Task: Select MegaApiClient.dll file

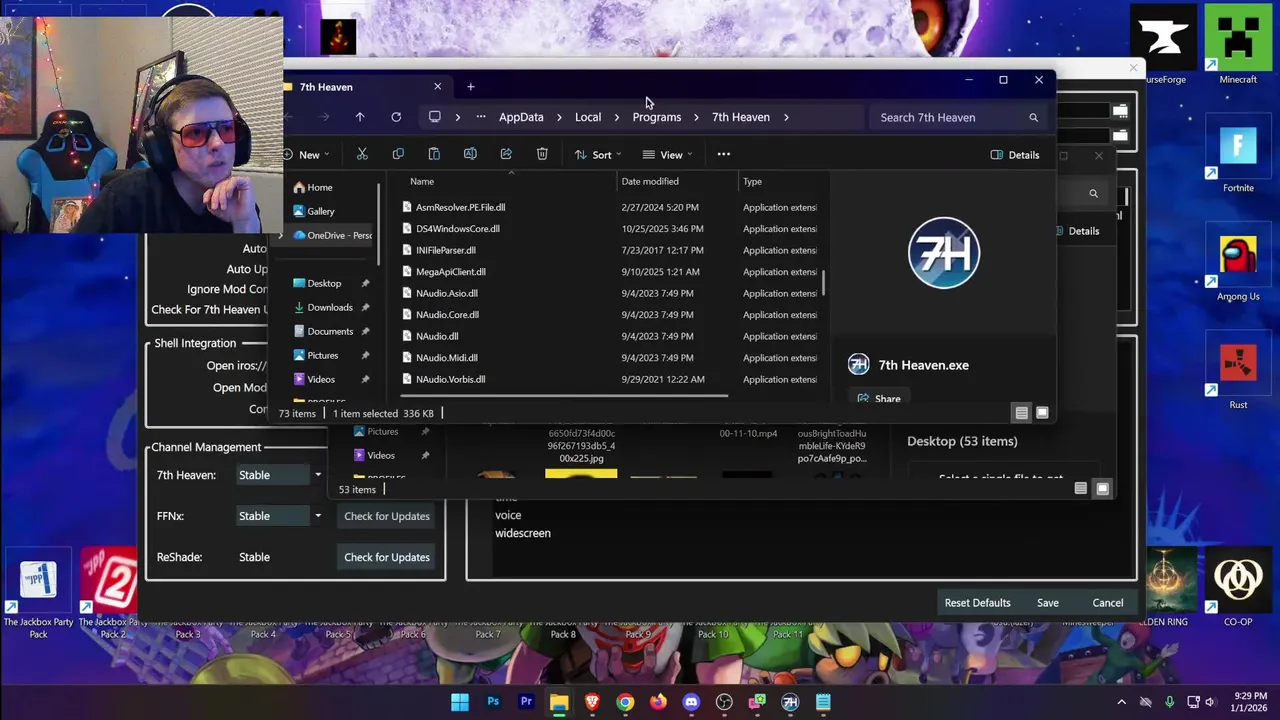Action: tap(450, 272)
